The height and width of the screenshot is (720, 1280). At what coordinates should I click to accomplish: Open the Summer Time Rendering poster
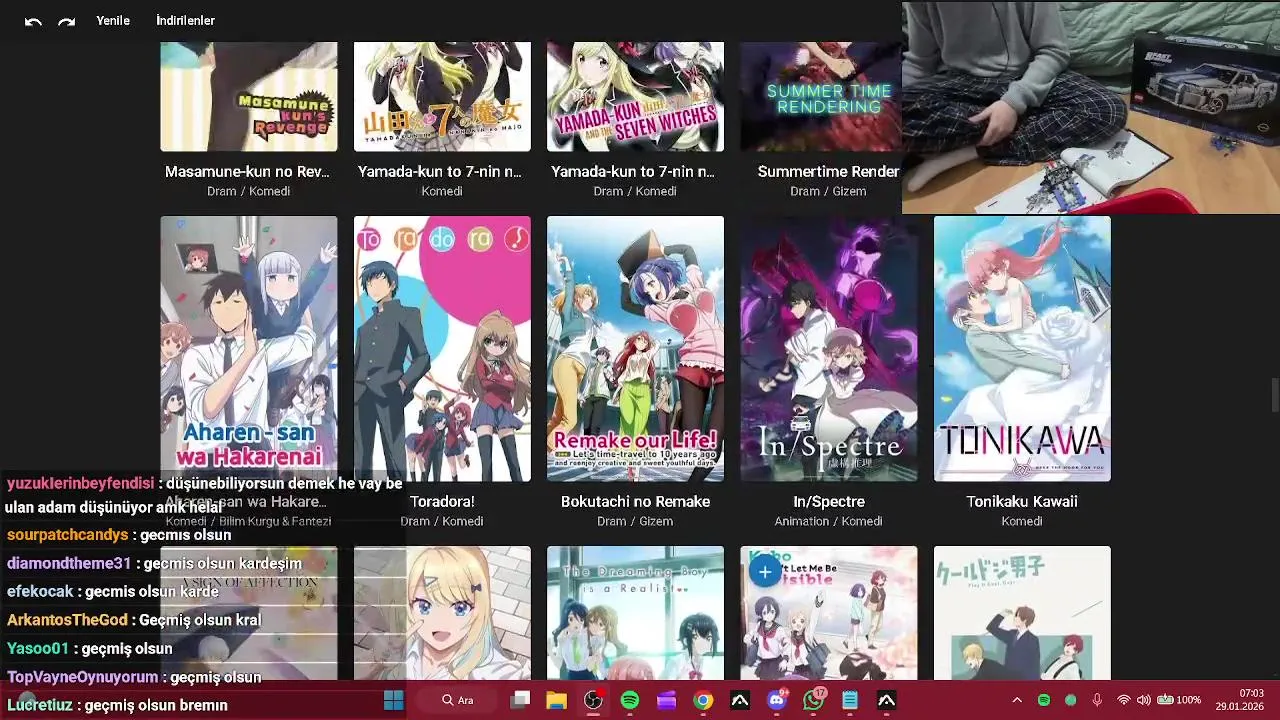coord(821,97)
